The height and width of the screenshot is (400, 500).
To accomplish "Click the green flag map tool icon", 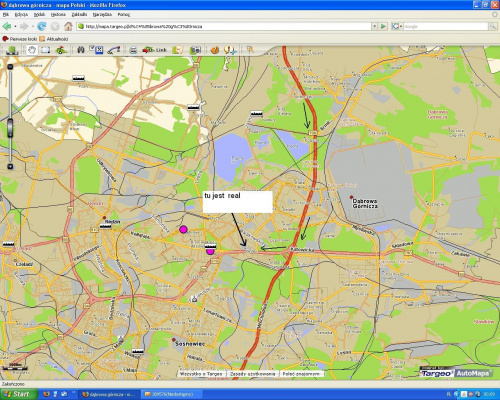I will click(x=61, y=50).
